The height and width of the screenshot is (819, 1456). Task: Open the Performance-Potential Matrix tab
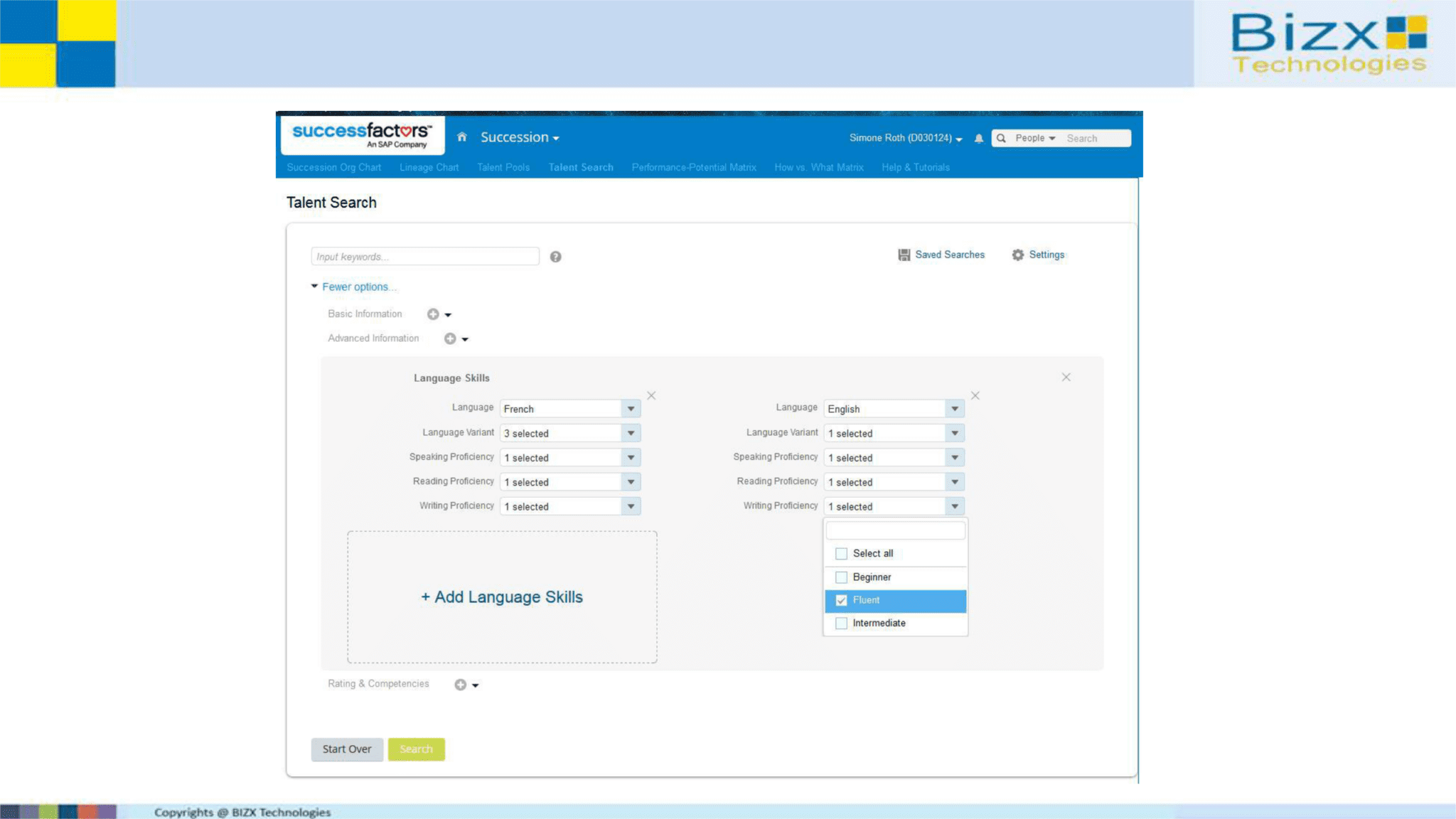click(692, 167)
